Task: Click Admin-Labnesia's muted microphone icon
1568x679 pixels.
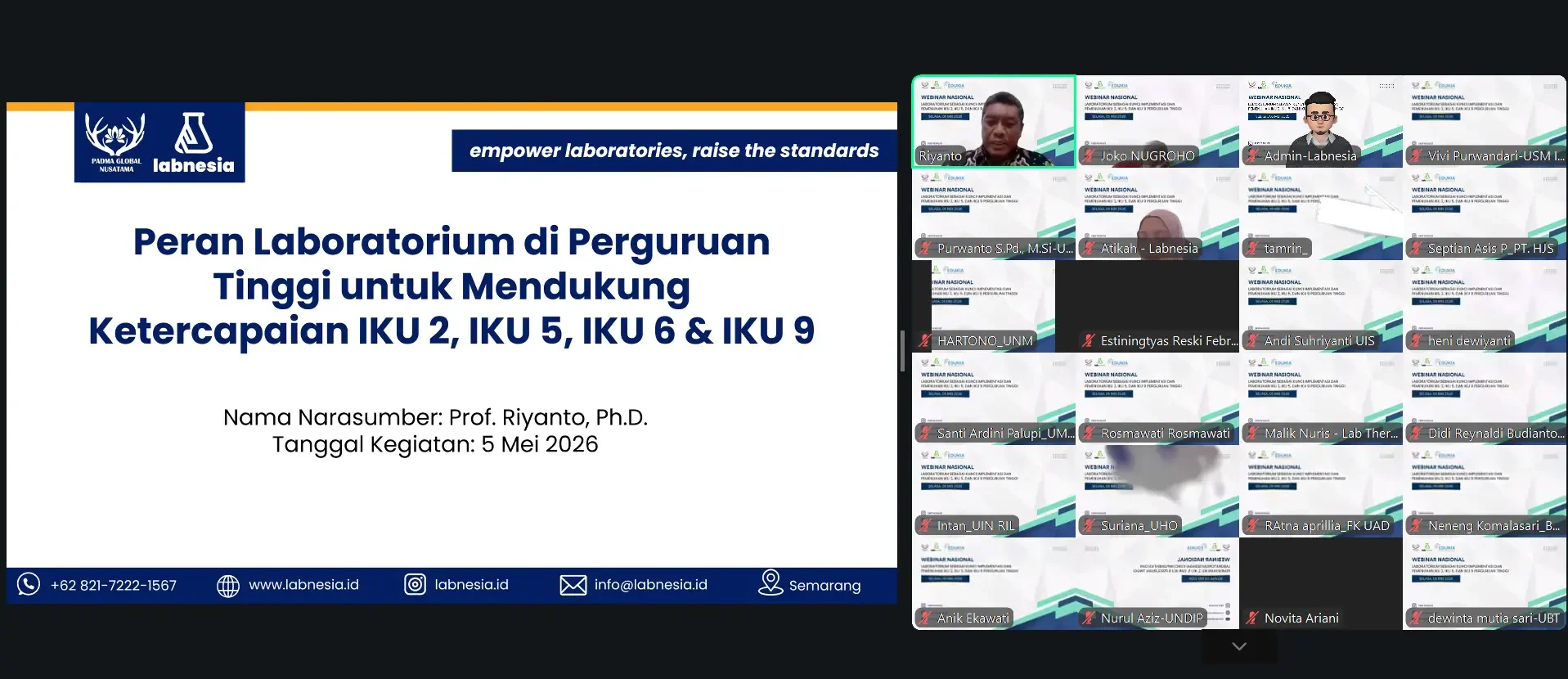Action: [x=1252, y=155]
